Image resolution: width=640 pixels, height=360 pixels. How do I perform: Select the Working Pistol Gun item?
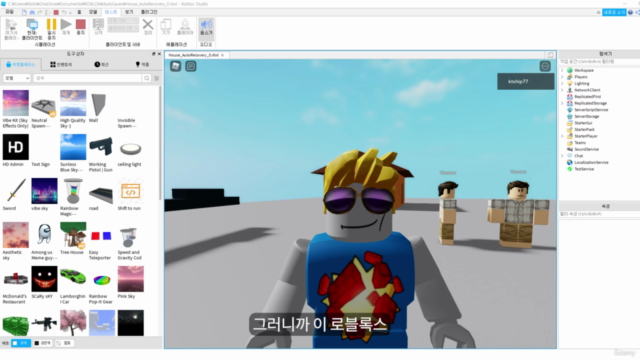101,153
